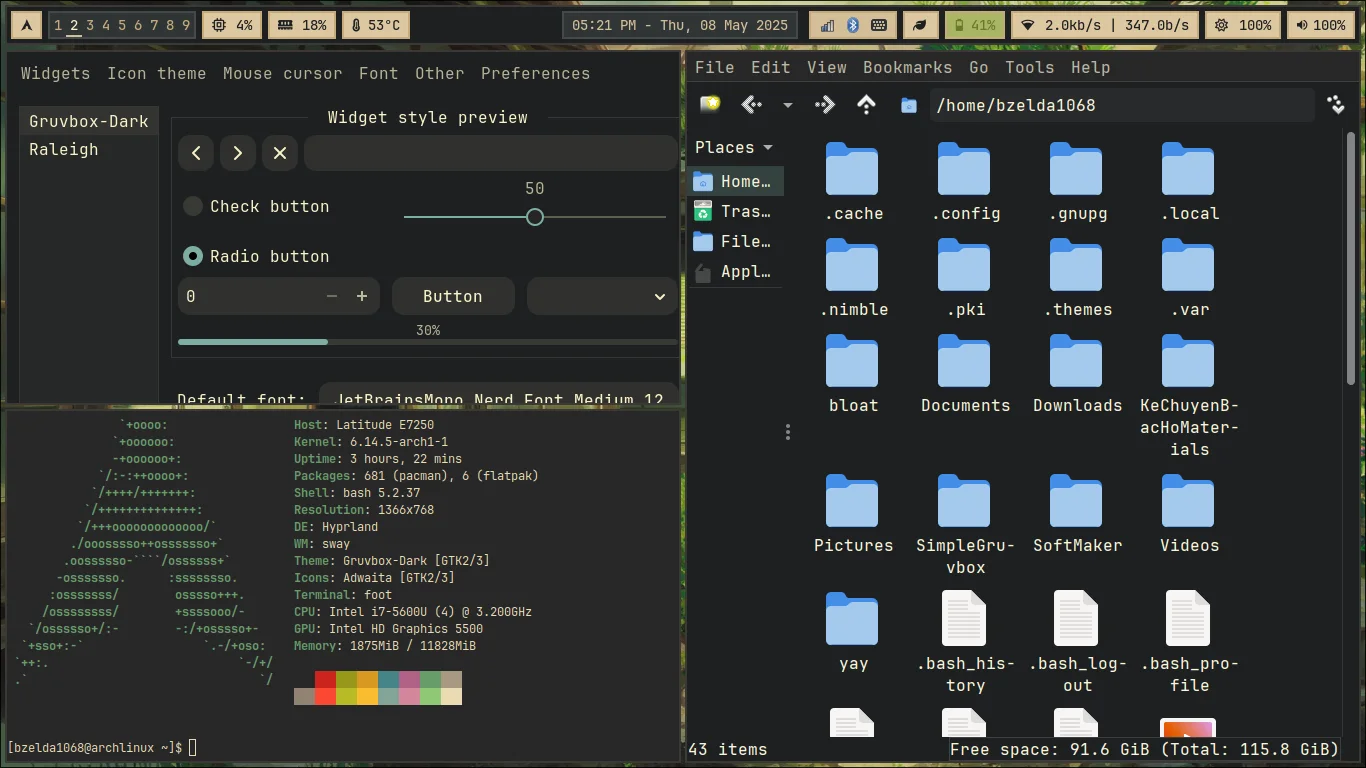This screenshot has height=768, width=1366.
Task: Increase the spin box value with plus
Action: [362, 296]
